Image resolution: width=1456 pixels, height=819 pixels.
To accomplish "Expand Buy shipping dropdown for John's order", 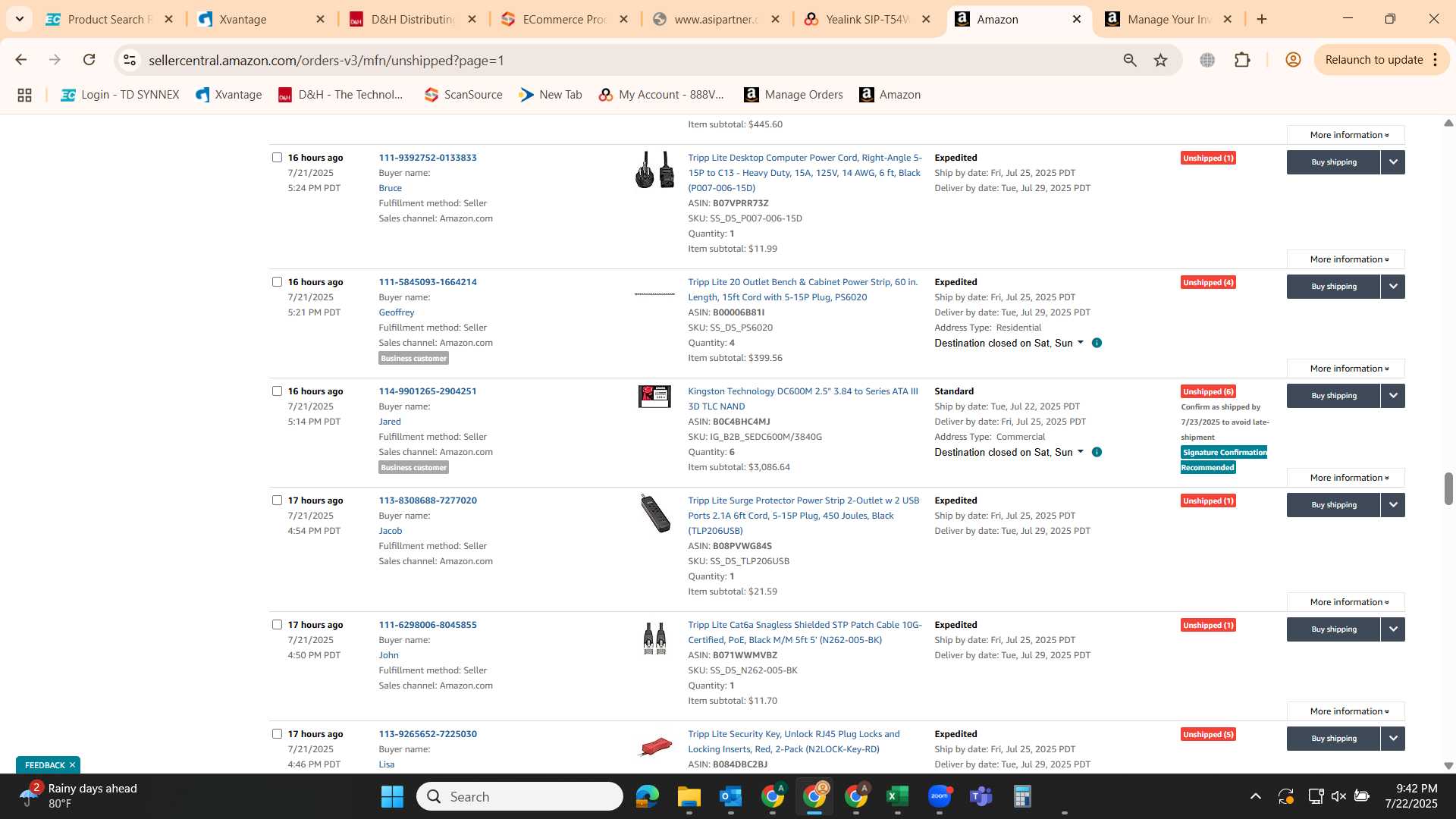I will (x=1393, y=629).
